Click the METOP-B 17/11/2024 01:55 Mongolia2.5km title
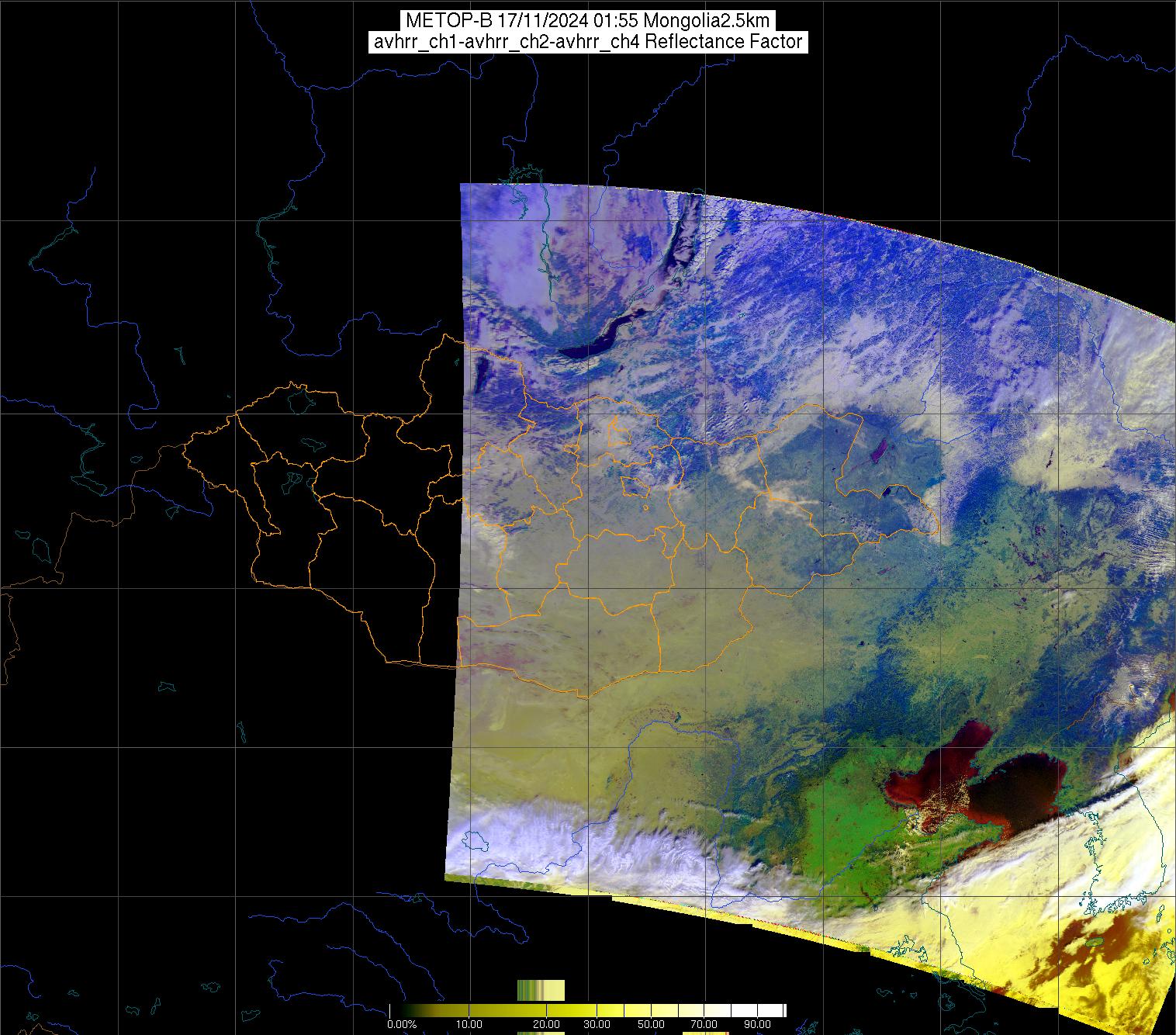 (x=587, y=20)
